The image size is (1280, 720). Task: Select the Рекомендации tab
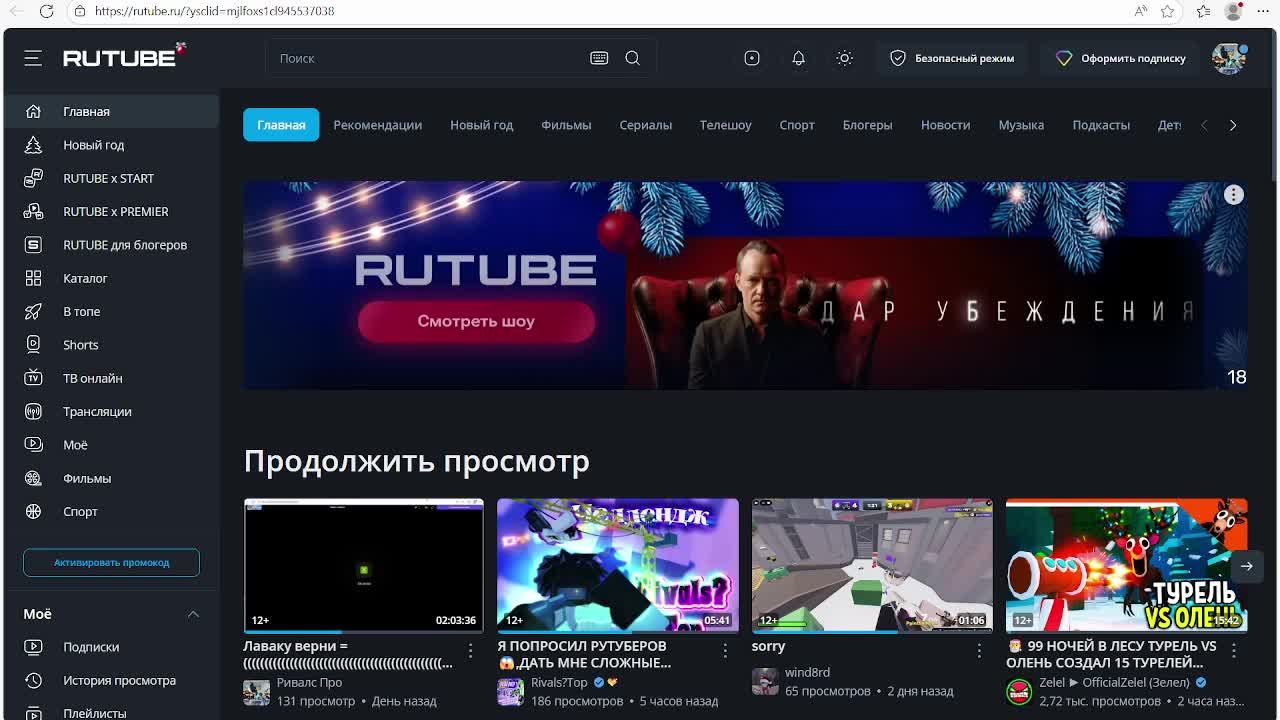(377, 125)
